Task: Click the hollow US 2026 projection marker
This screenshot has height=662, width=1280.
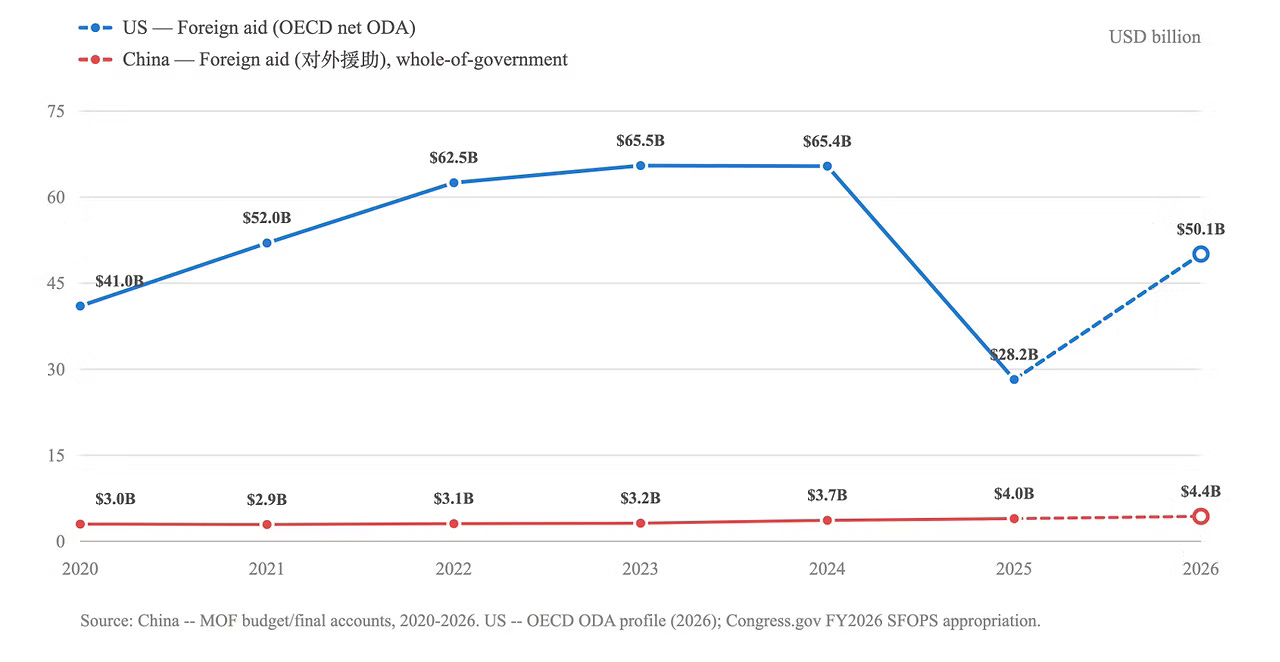Action: (1201, 254)
